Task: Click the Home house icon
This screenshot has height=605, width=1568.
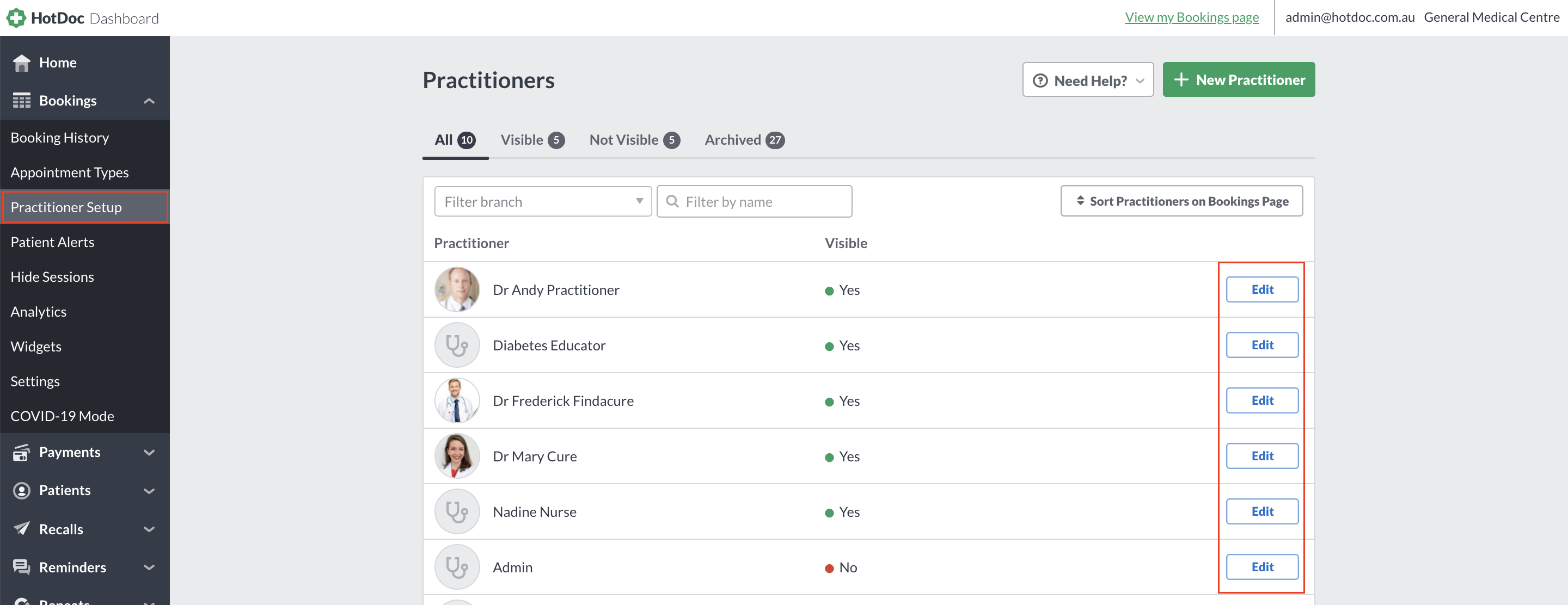Action: 22,63
